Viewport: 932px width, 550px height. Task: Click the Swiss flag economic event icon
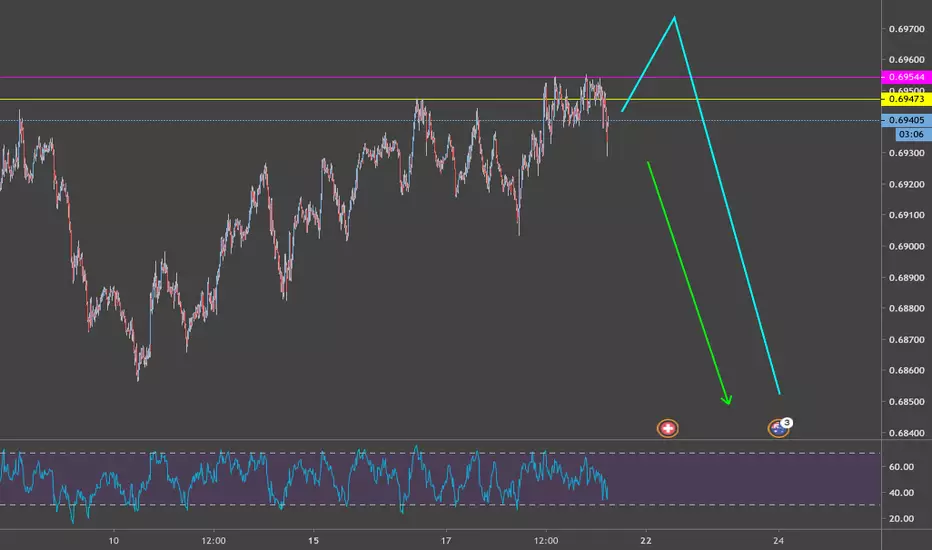667,428
